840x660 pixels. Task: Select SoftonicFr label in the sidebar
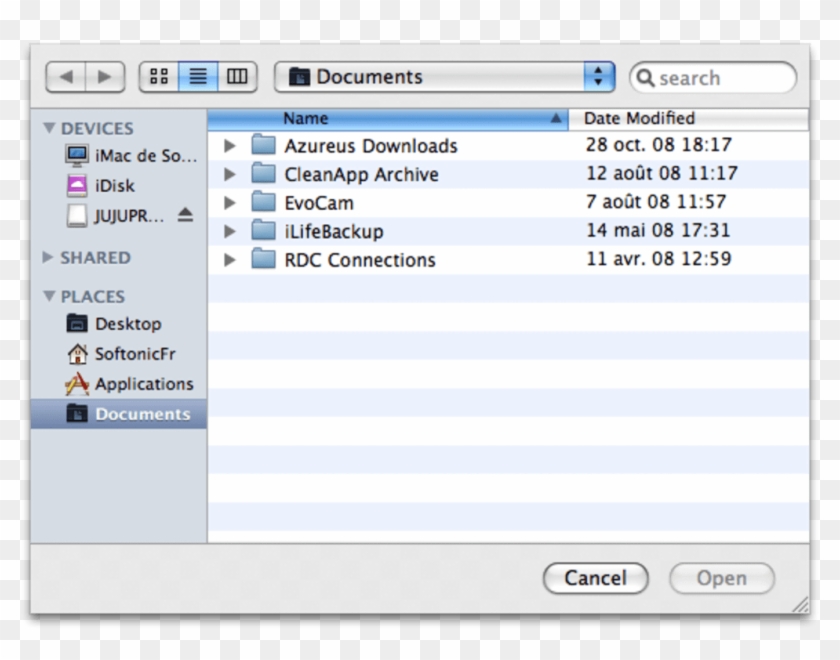(135, 354)
